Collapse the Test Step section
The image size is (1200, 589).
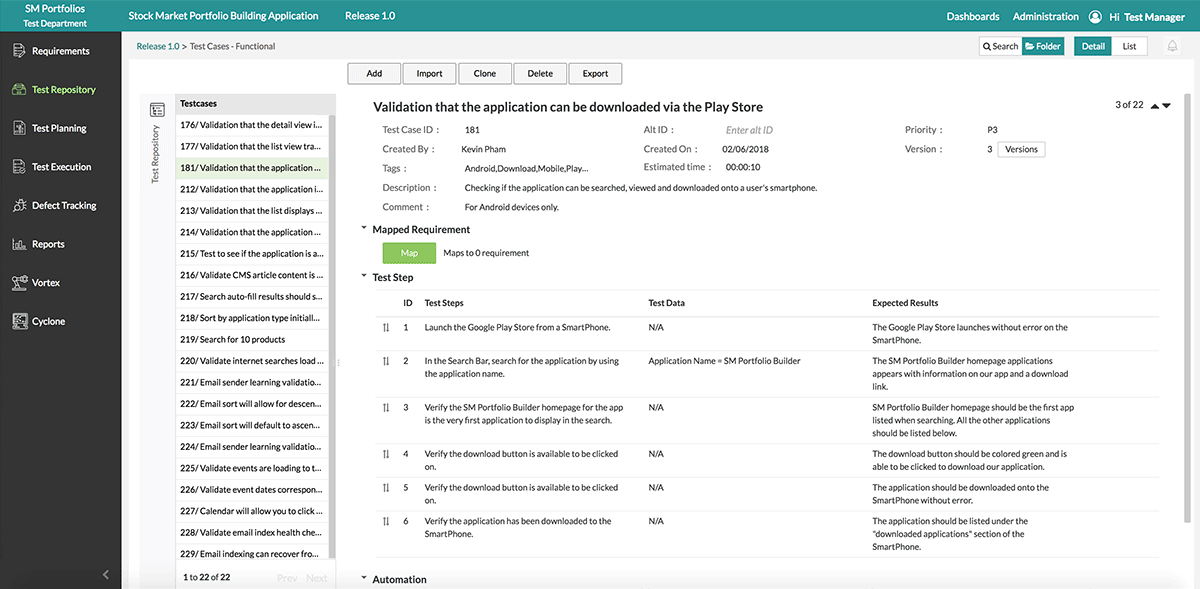[364, 277]
